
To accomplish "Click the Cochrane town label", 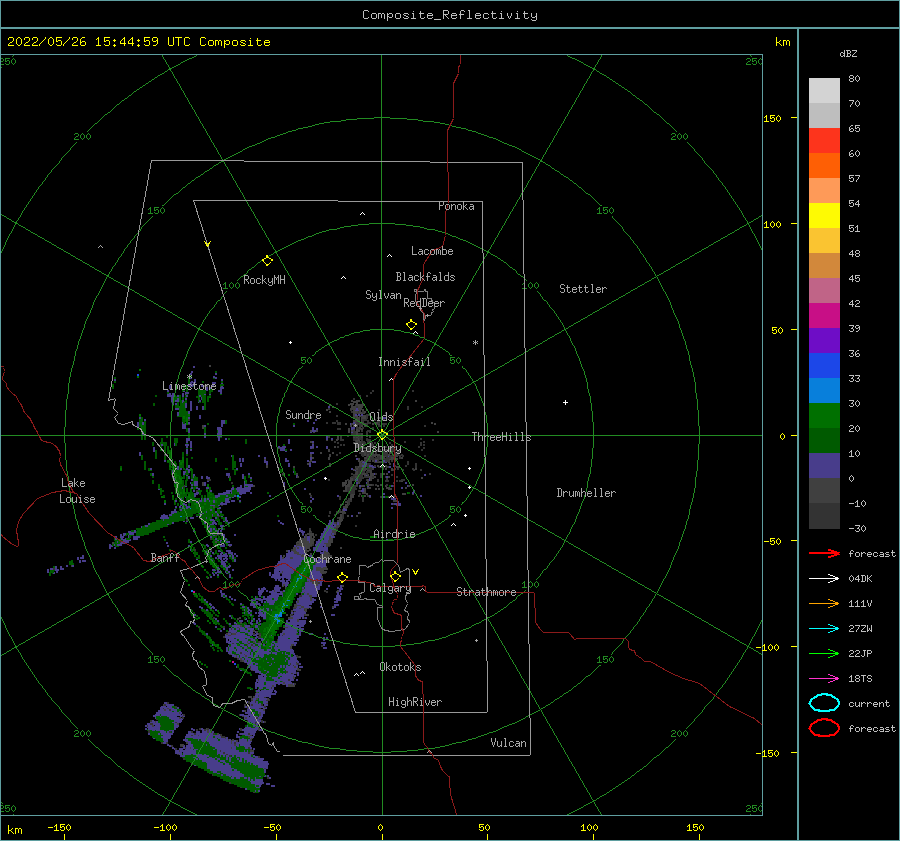I will point(327,559).
